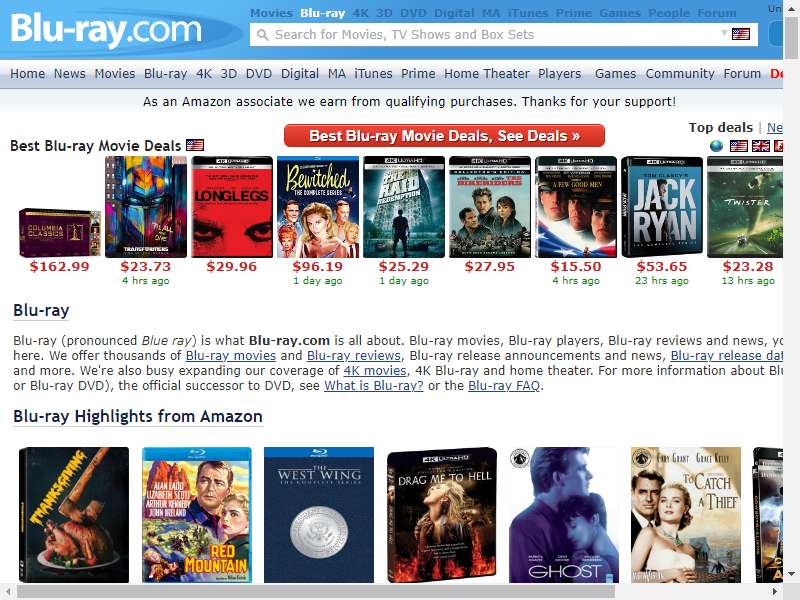Click the vertical scrollbar down arrow

791,573
